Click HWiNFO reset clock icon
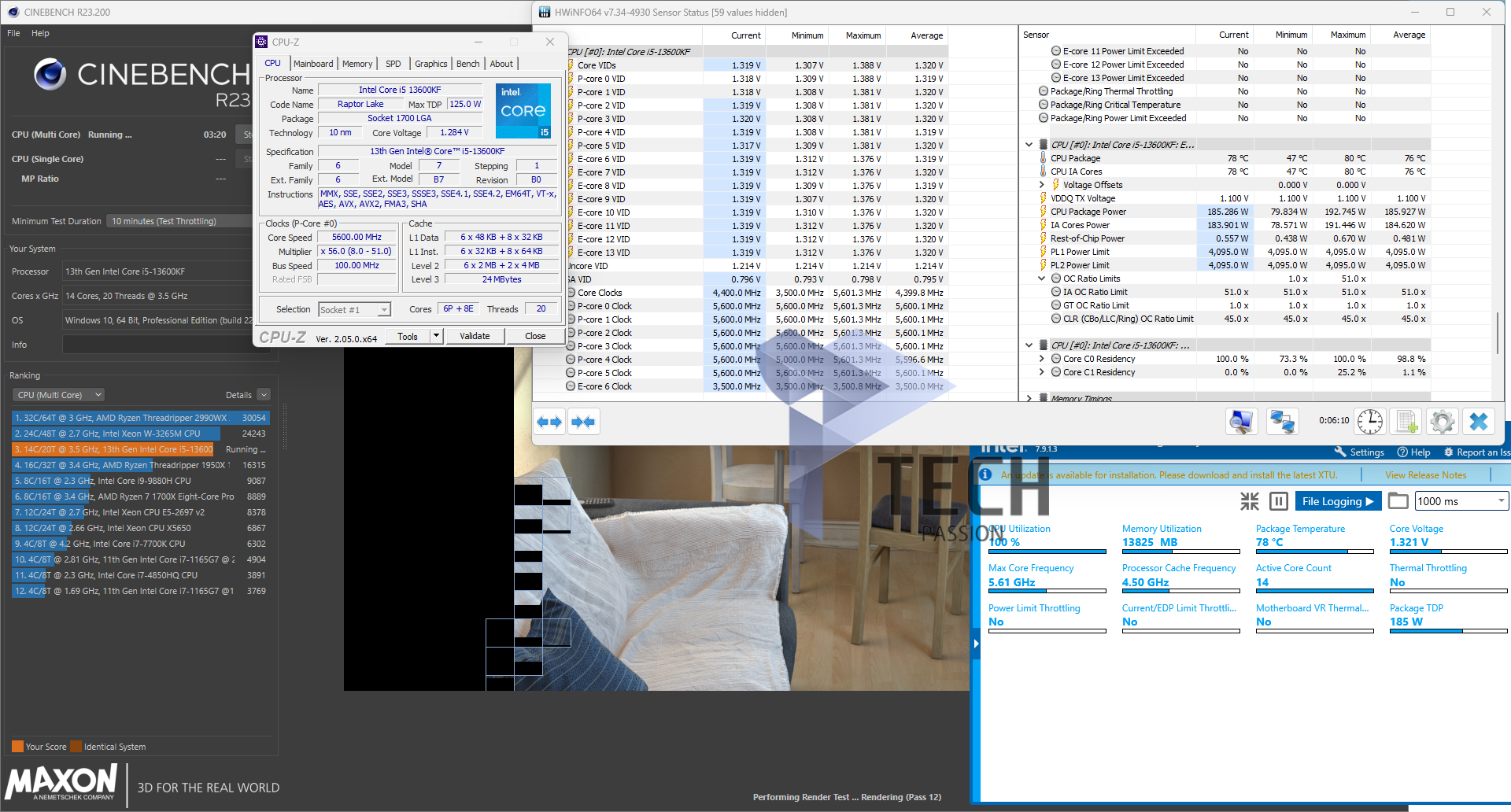The width and height of the screenshot is (1511, 812). point(1370,422)
